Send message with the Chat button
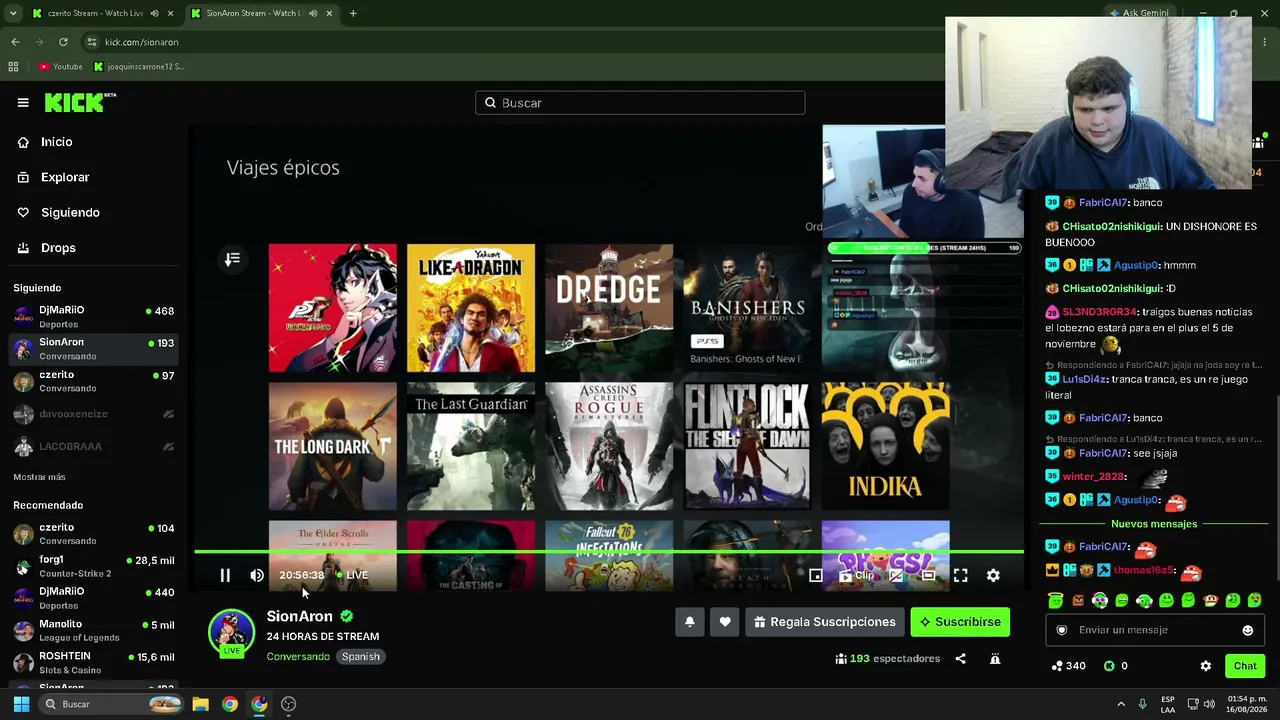The height and width of the screenshot is (720, 1280). (1245, 666)
